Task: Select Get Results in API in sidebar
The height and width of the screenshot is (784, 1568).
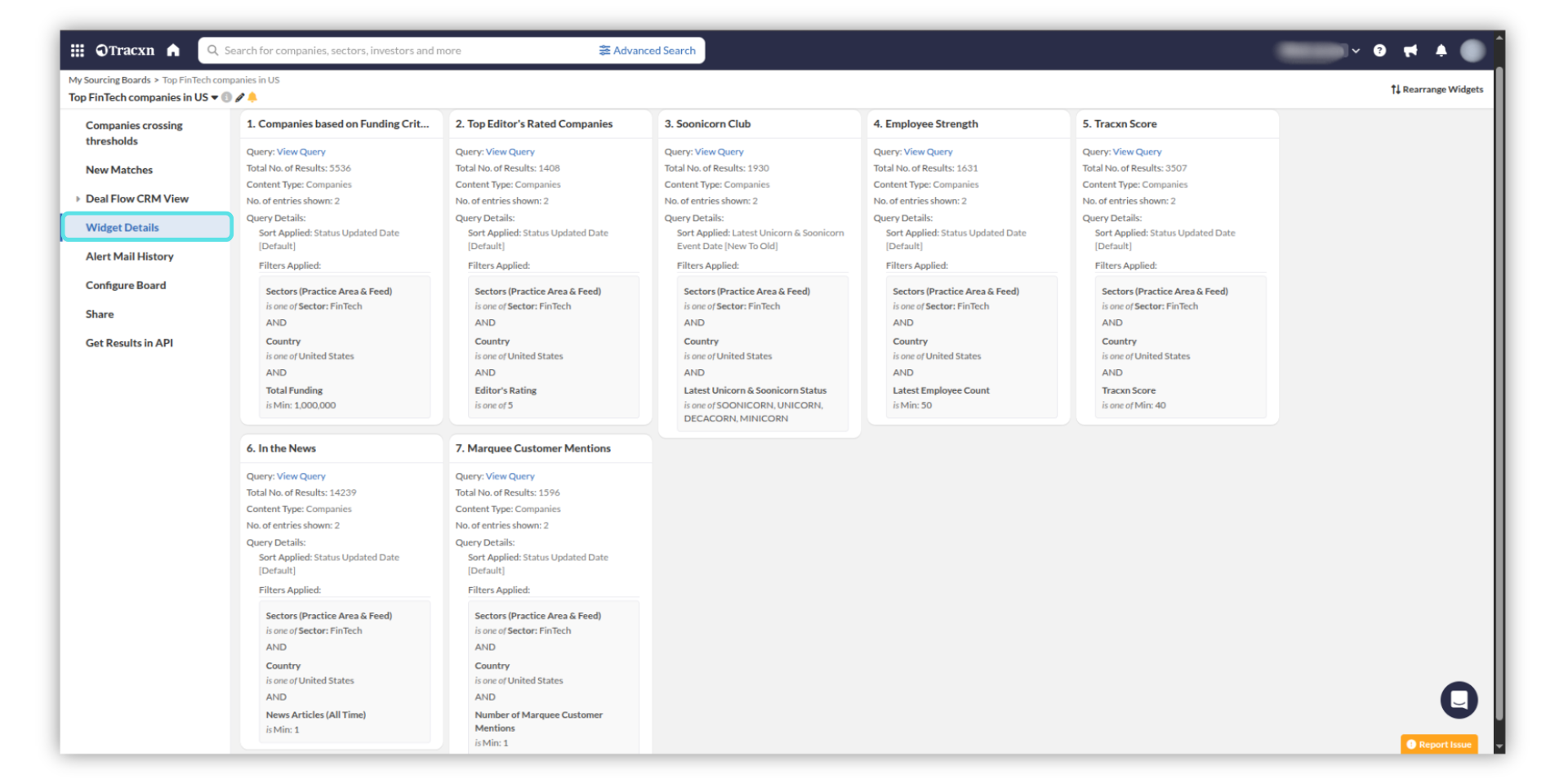Action: [x=129, y=343]
